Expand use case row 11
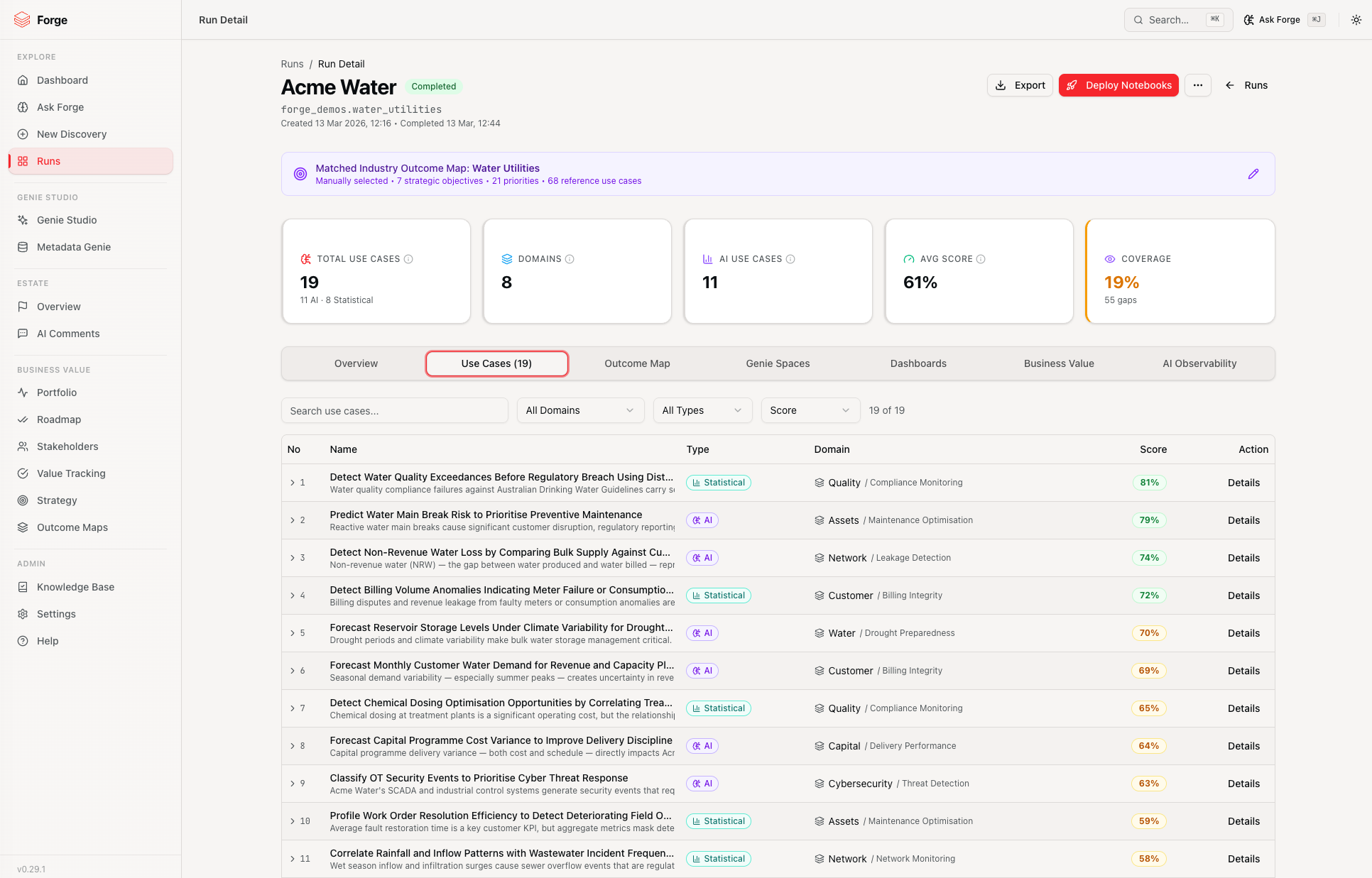Screen dimensions: 1372x878 292,859
